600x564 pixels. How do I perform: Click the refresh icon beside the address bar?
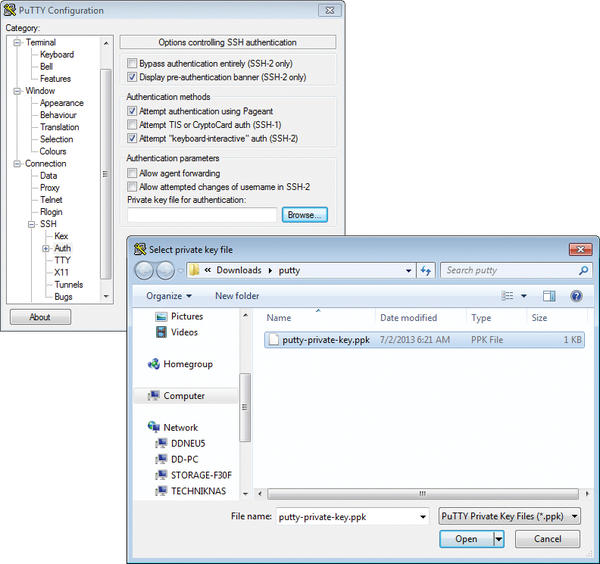(x=426, y=271)
